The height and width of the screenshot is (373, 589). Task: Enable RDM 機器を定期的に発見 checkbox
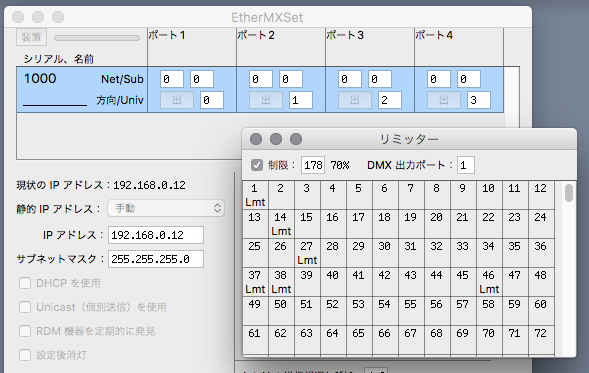point(25,331)
